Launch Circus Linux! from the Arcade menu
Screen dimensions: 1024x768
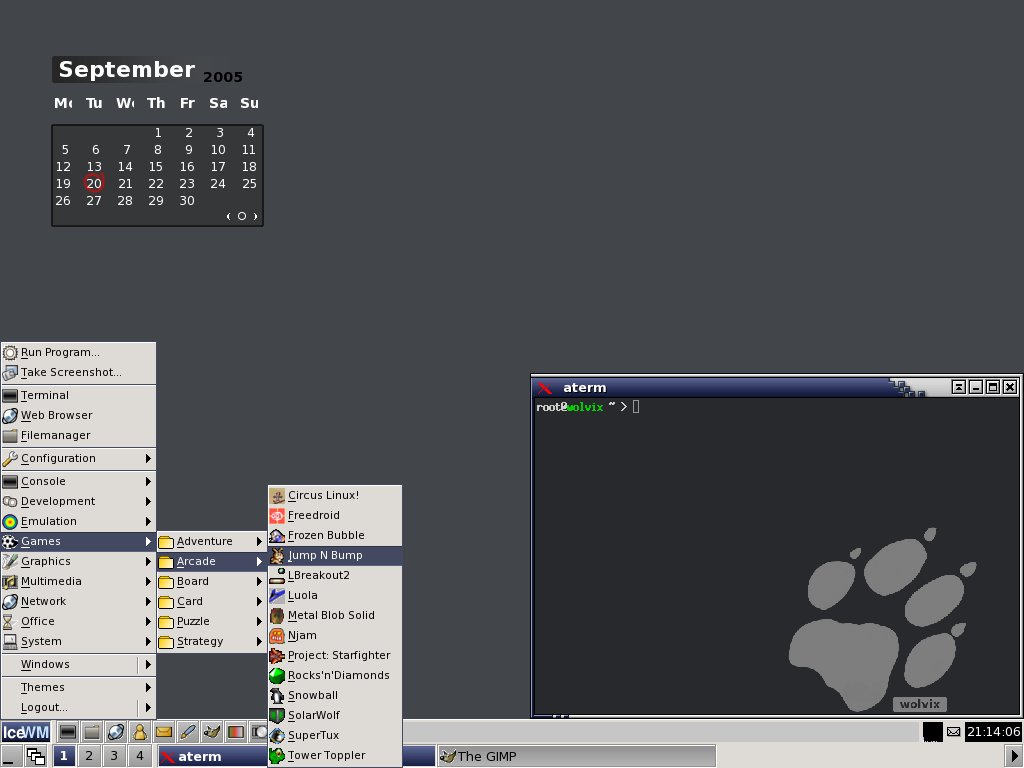pyautogui.click(x=334, y=495)
